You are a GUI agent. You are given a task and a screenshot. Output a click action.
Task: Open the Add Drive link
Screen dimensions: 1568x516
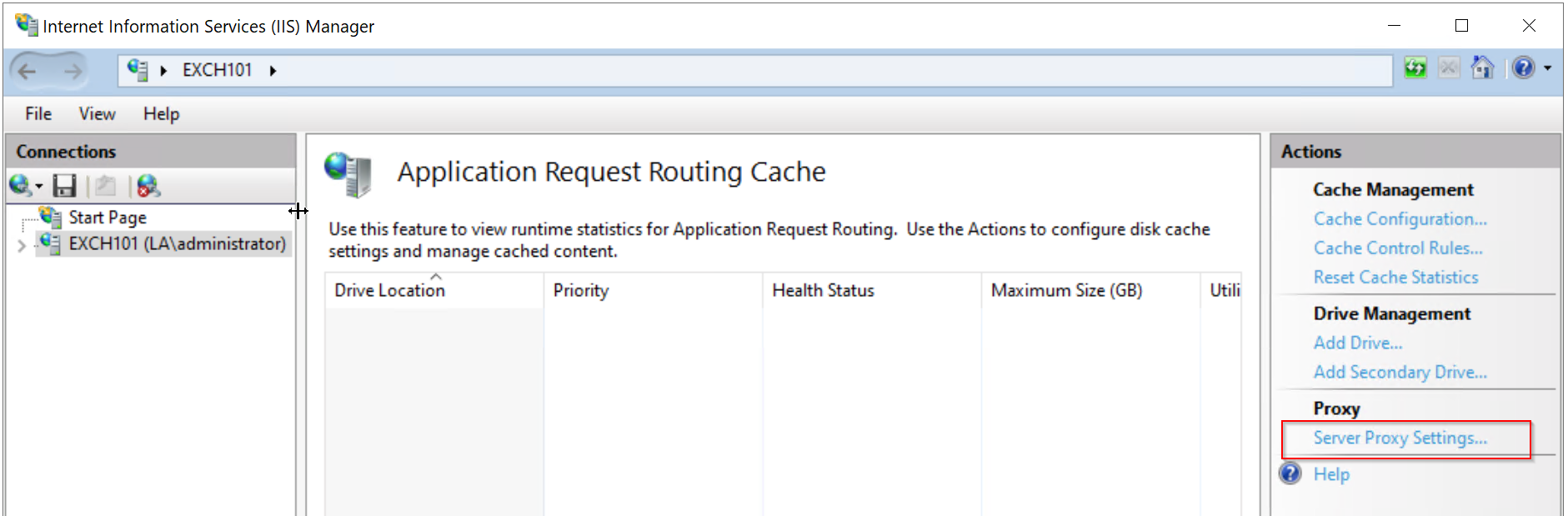(1357, 343)
